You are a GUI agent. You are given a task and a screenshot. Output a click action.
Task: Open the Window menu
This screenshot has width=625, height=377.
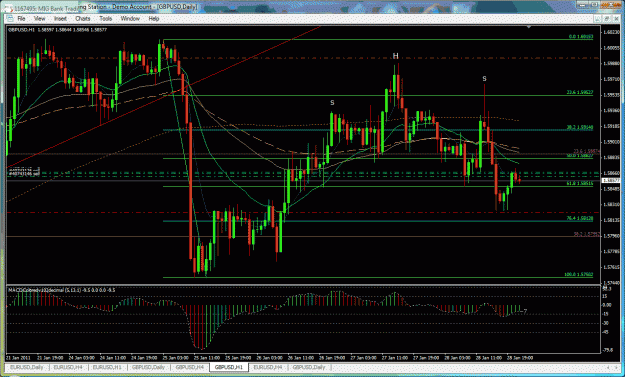click(x=130, y=19)
